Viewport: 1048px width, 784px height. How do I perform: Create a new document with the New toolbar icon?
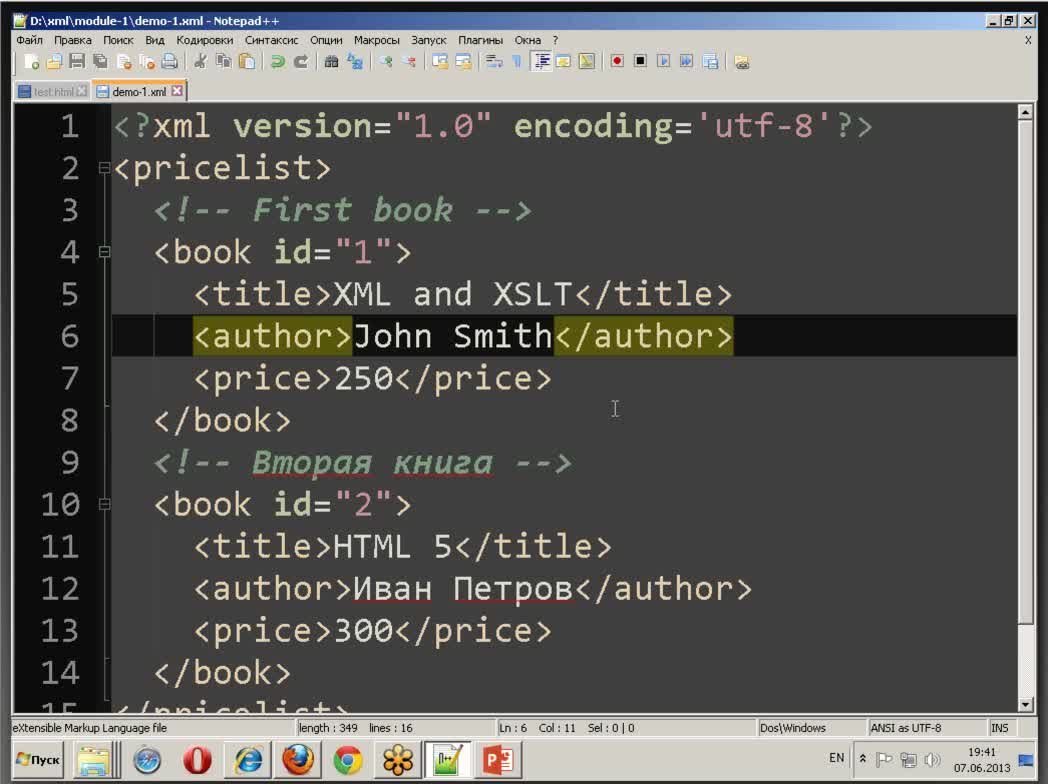(31, 62)
